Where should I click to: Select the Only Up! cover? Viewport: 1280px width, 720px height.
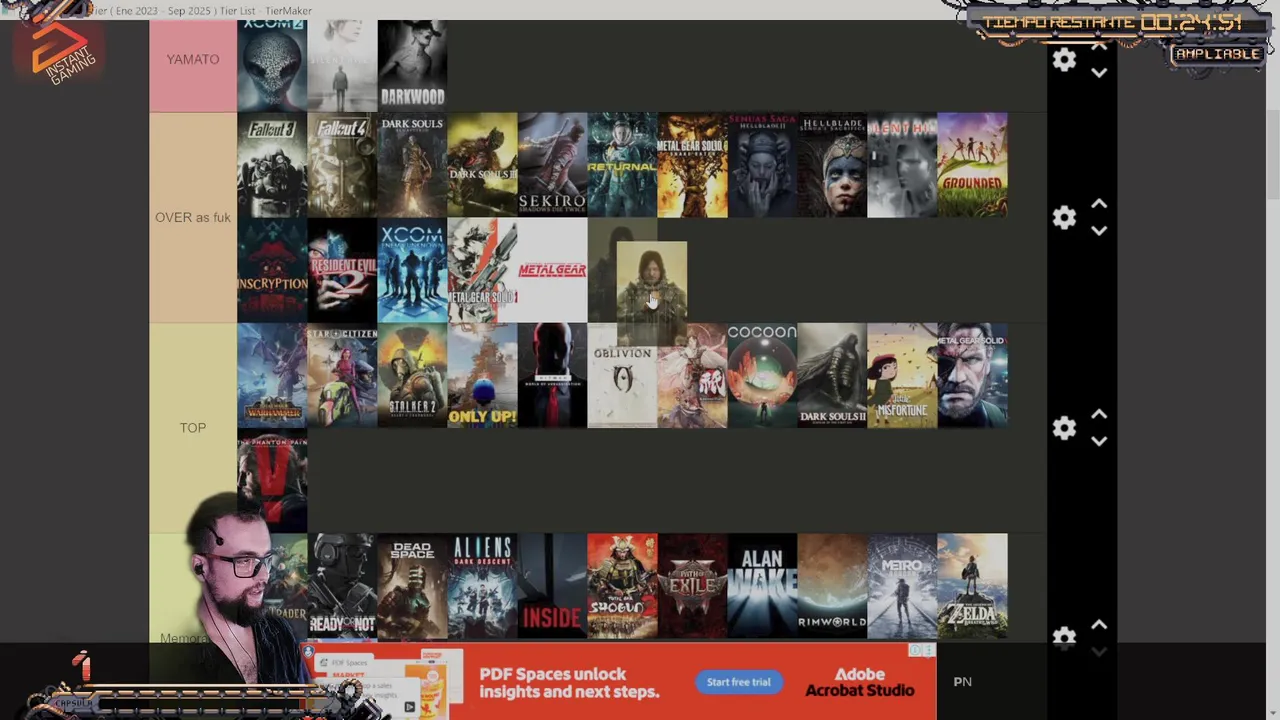coord(482,375)
